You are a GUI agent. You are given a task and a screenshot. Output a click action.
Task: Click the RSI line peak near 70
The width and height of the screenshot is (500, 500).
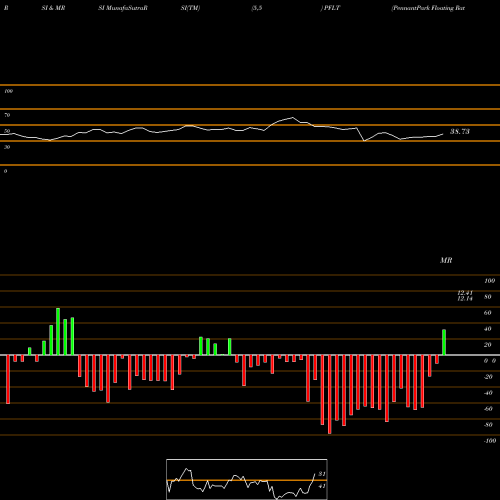click(x=293, y=117)
